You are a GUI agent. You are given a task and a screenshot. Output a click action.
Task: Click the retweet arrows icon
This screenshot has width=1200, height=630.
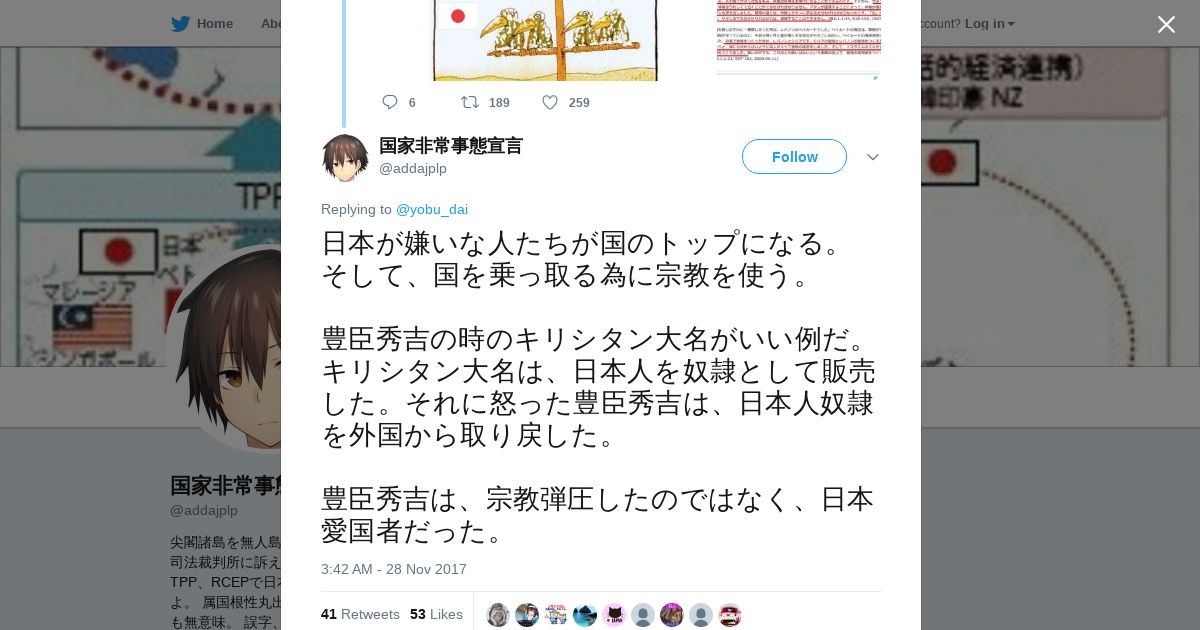click(x=469, y=102)
